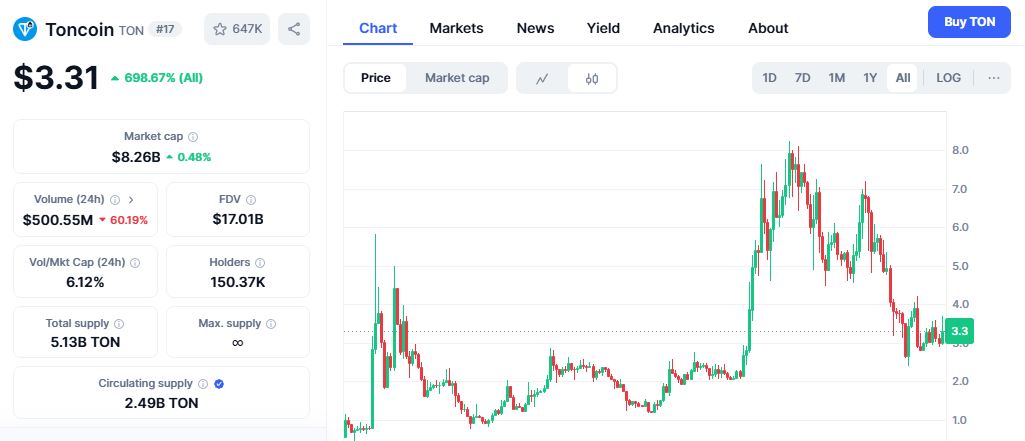Click the FDV info icon
Screen dimensions: 1025x441
251,200
